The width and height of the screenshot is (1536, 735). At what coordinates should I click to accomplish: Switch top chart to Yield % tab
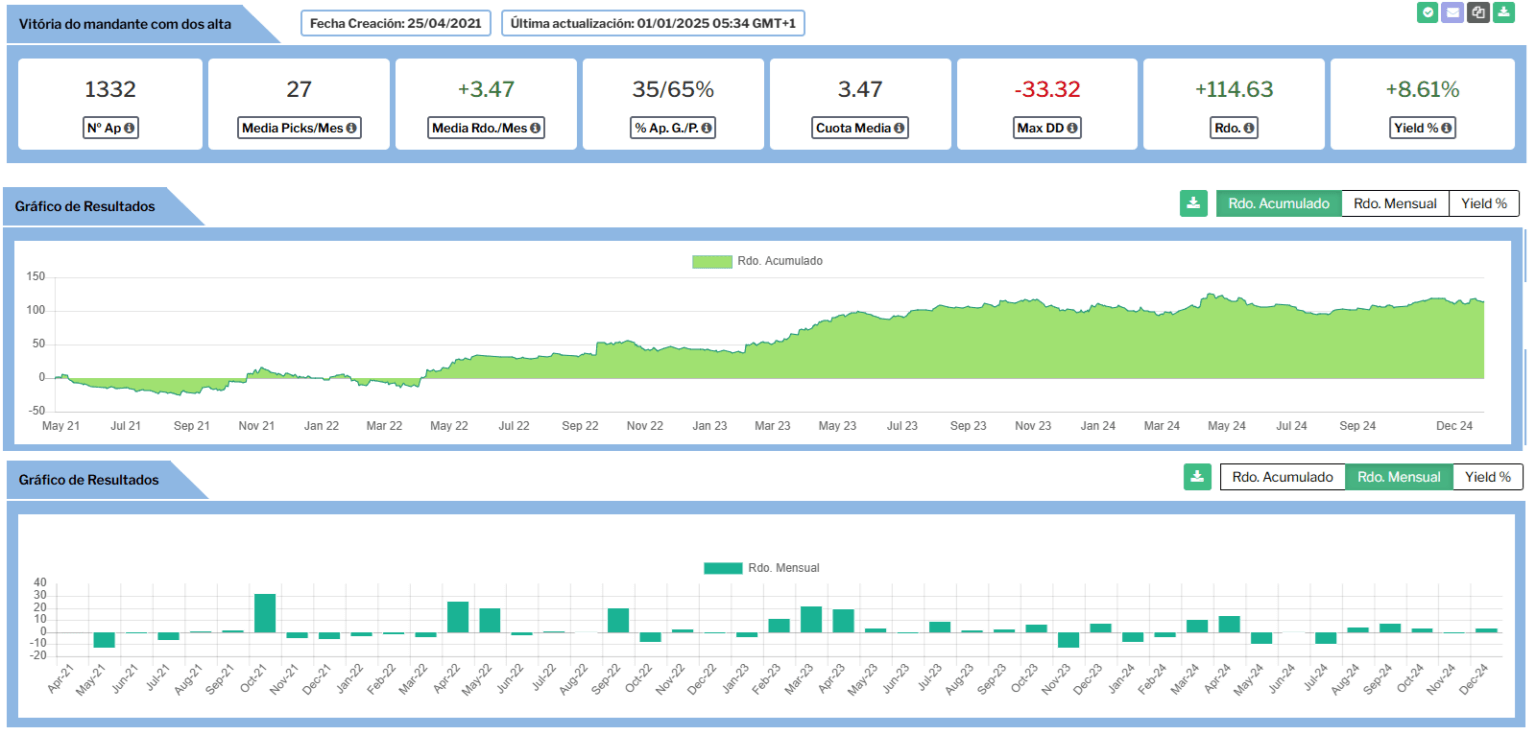1484,203
